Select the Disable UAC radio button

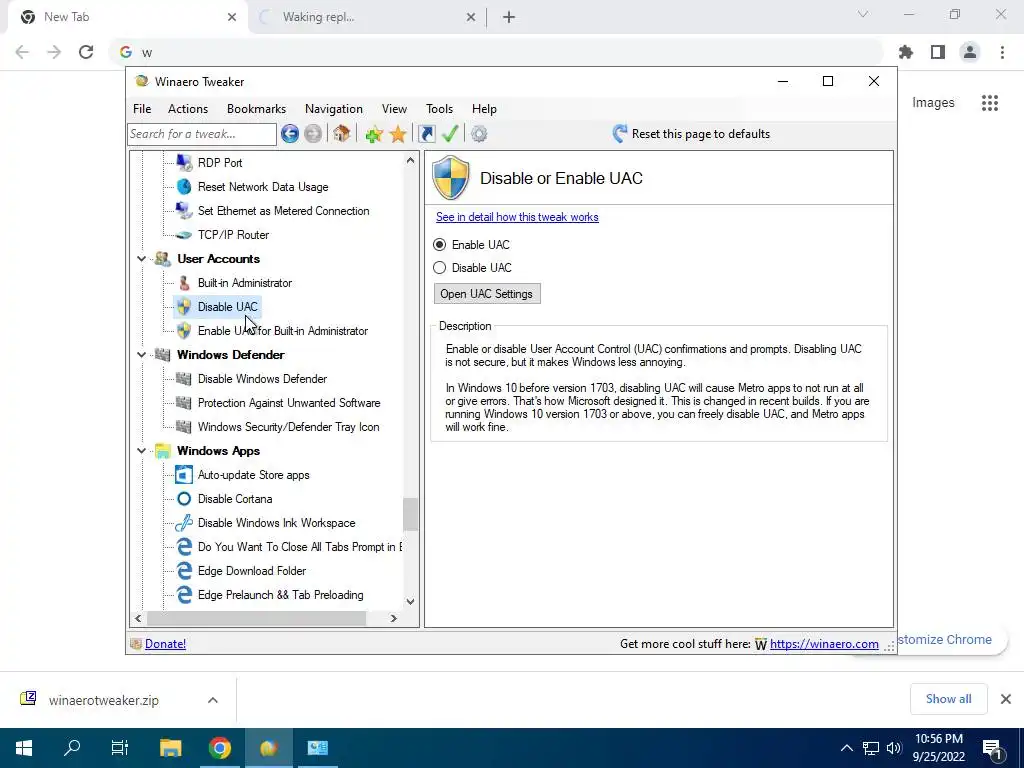[x=440, y=268]
